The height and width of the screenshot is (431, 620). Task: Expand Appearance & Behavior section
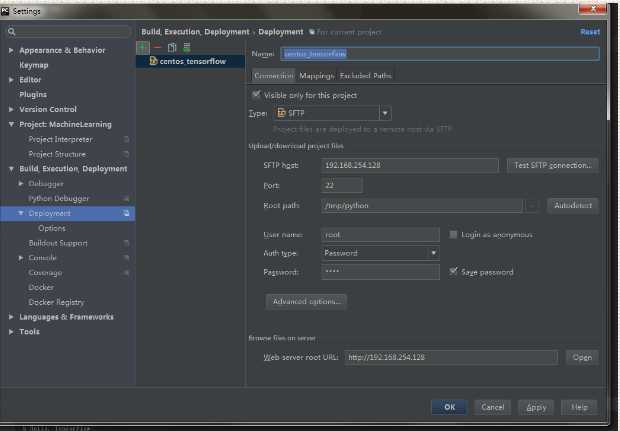pyautogui.click(x=11, y=50)
